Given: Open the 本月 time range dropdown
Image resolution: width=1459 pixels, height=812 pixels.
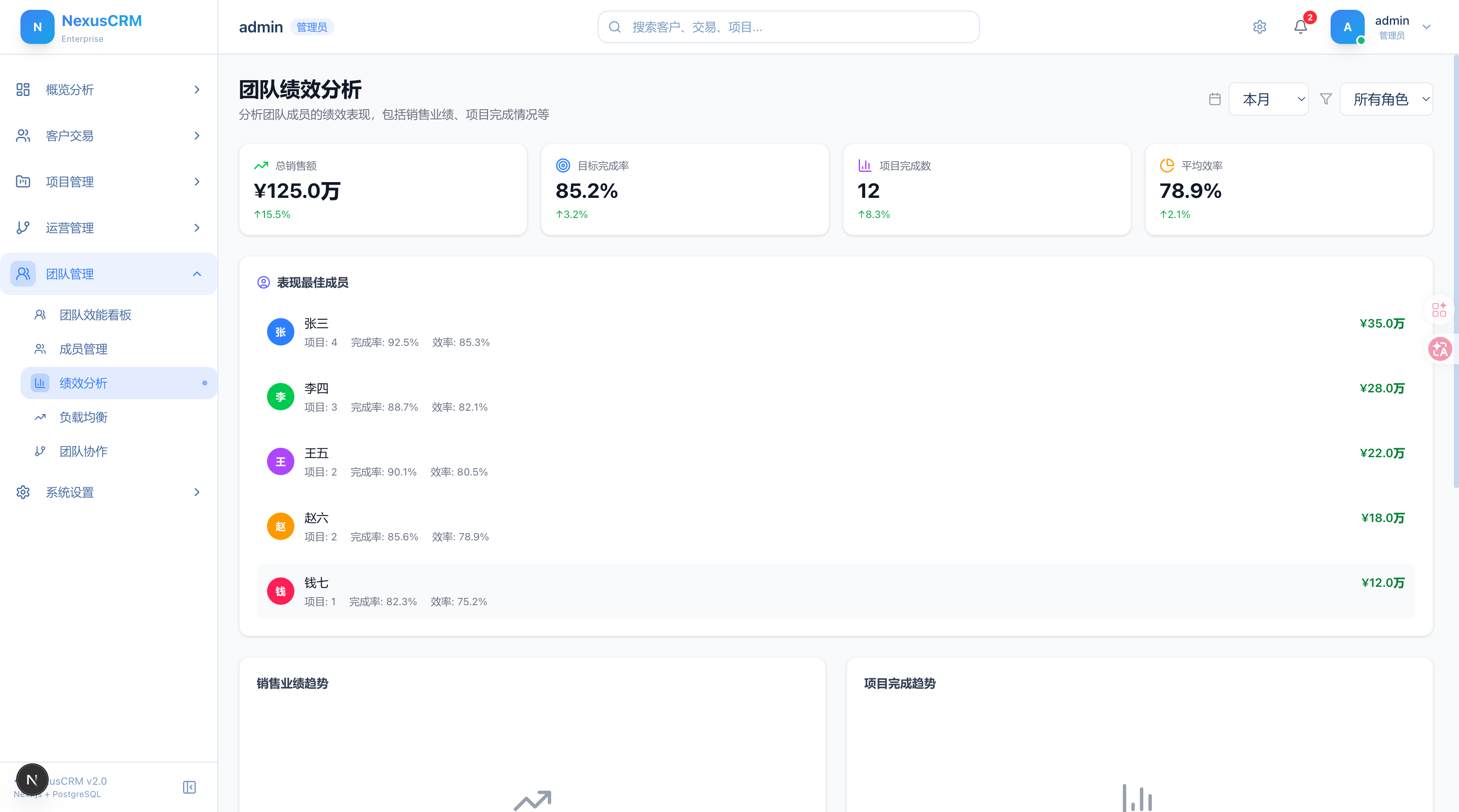Looking at the screenshot, I should 1268,99.
